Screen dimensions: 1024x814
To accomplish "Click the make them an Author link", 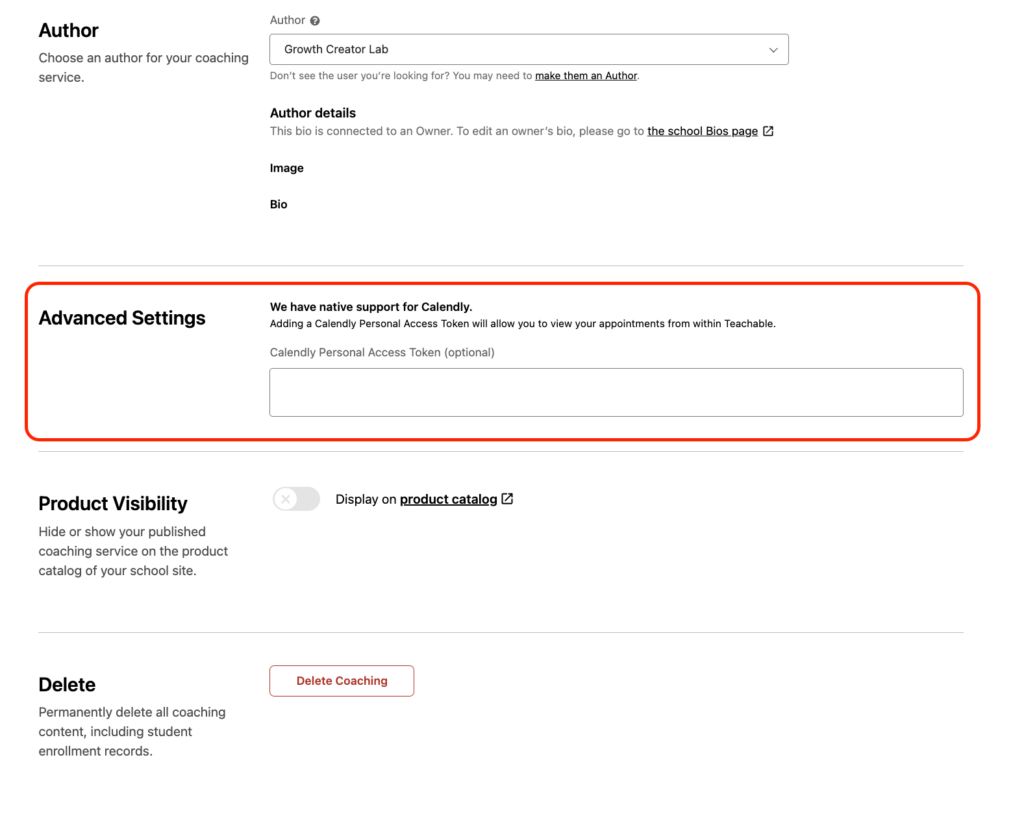I will point(585,75).
